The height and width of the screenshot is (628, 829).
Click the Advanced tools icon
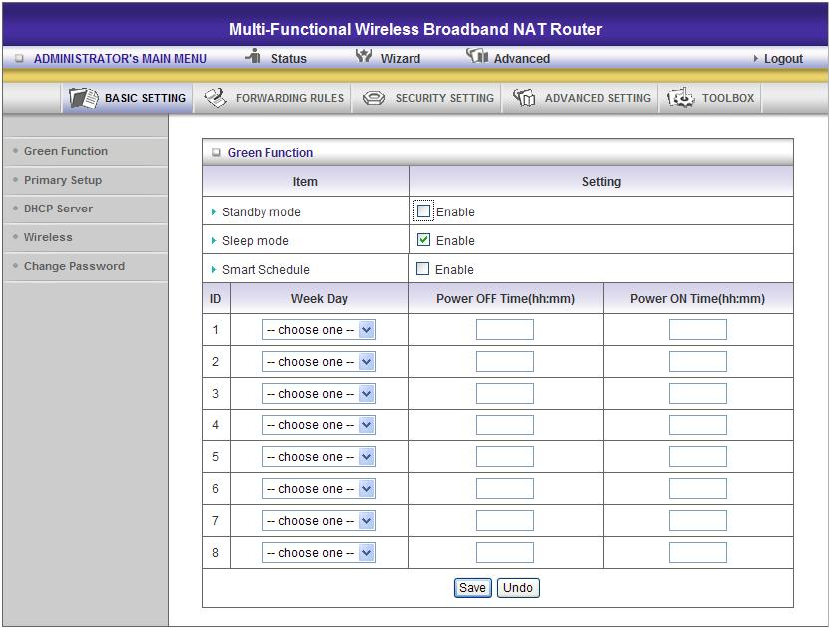pos(477,57)
